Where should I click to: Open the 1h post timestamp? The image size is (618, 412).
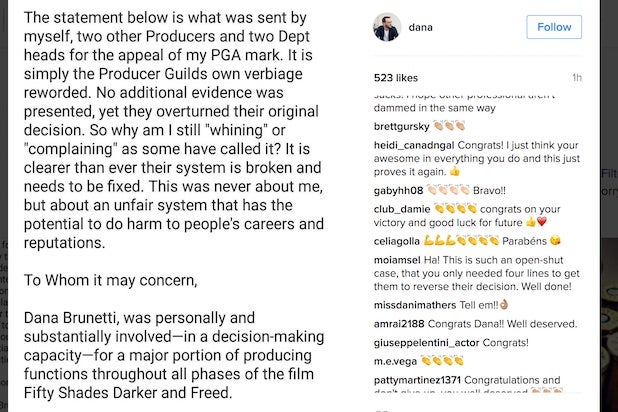[x=577, y=77]
